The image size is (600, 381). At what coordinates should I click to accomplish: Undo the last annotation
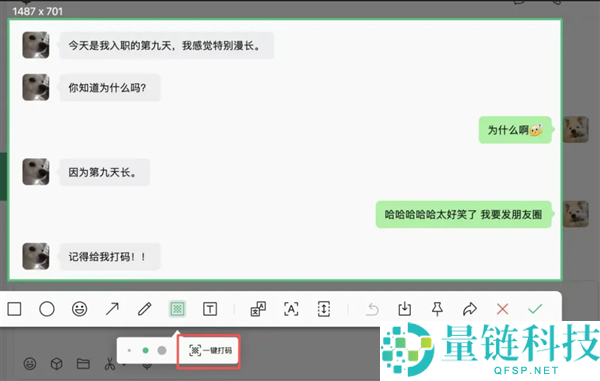click(372, 309)
